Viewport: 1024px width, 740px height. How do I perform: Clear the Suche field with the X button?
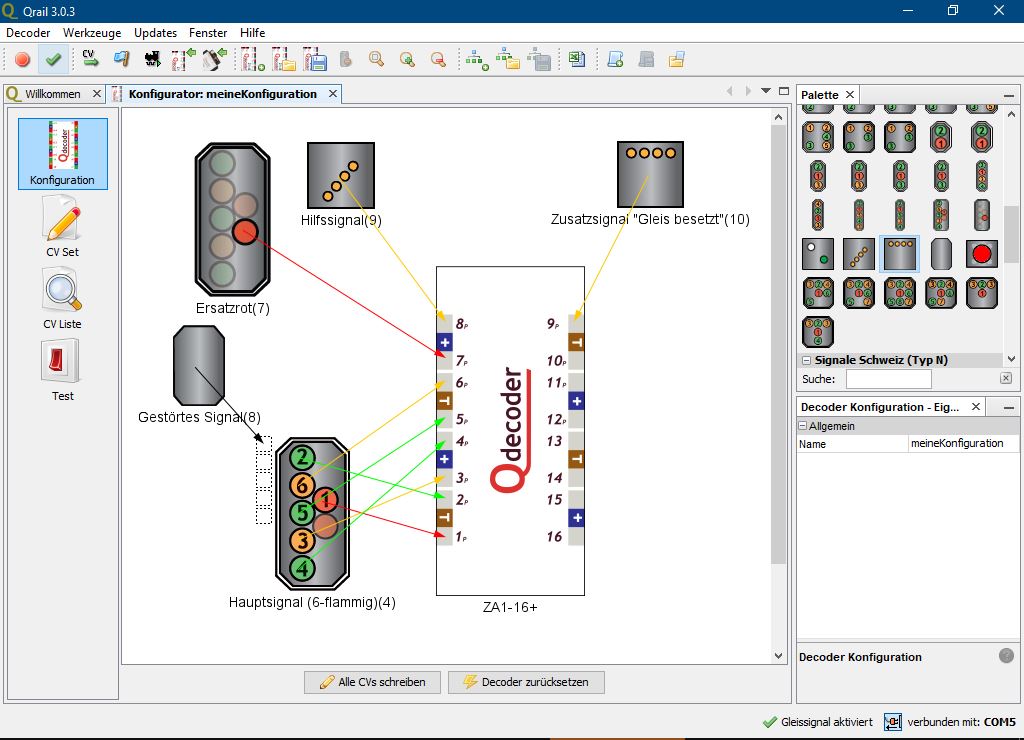tap(1006, 378)
